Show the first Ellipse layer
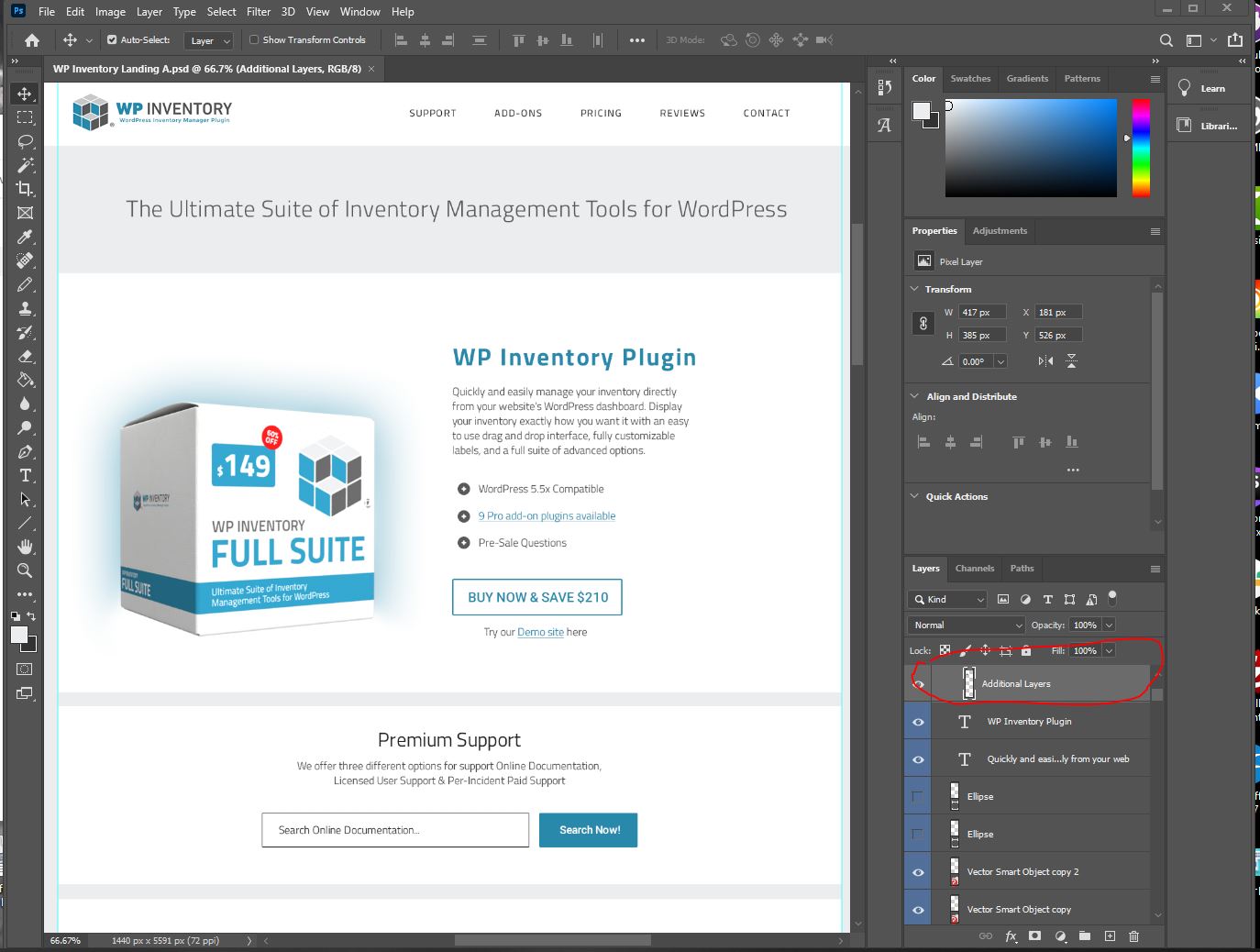 [x=918, y=797]
